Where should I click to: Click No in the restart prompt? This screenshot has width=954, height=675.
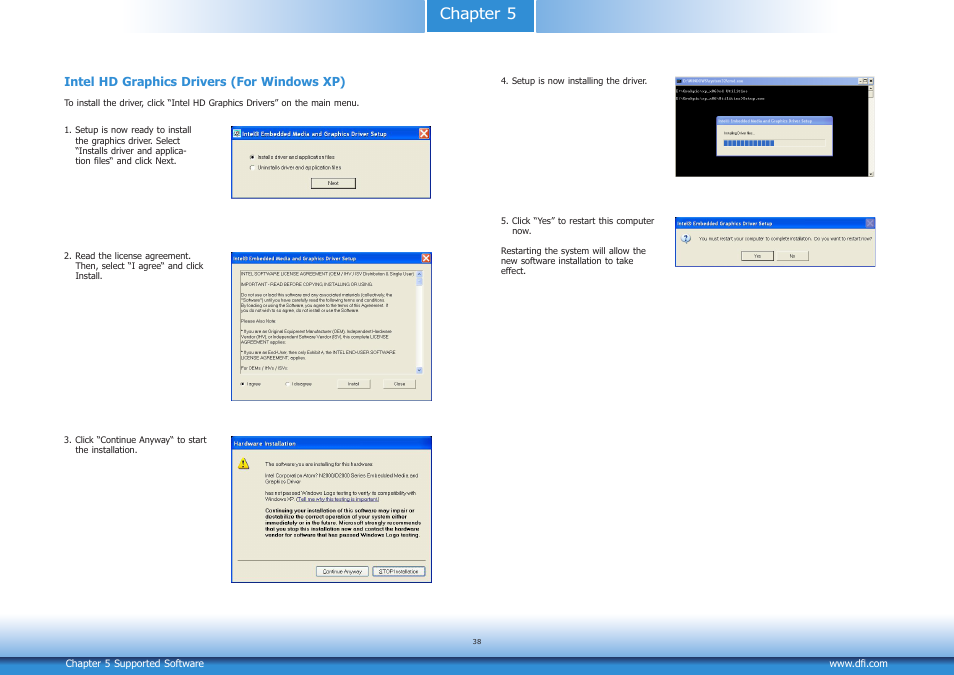point(792,256)
